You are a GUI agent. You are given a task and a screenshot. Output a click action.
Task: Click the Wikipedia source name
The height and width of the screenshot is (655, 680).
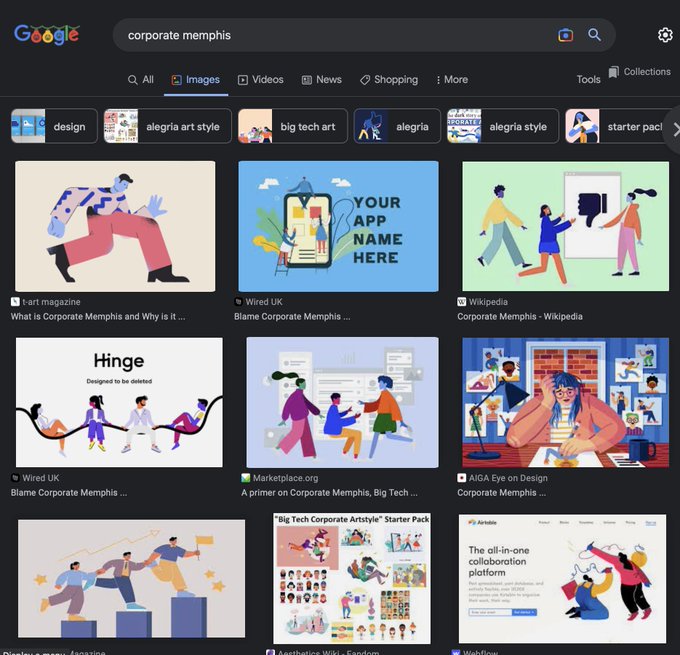(488, 302)
